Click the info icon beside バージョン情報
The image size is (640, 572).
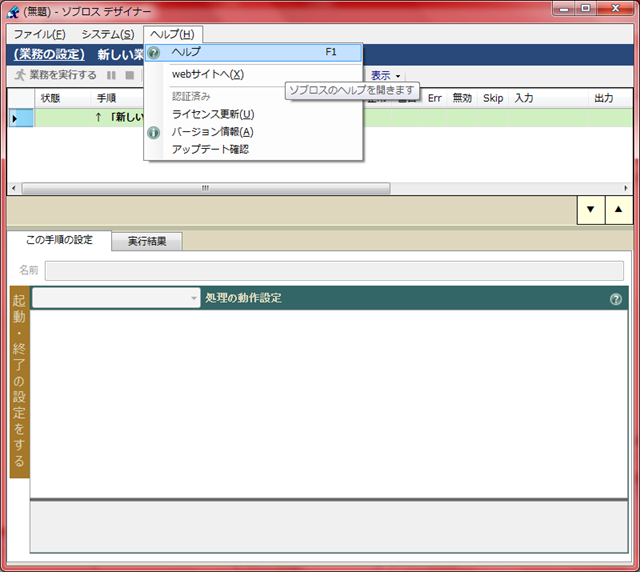pyautogui.click(x=153, y=132)
